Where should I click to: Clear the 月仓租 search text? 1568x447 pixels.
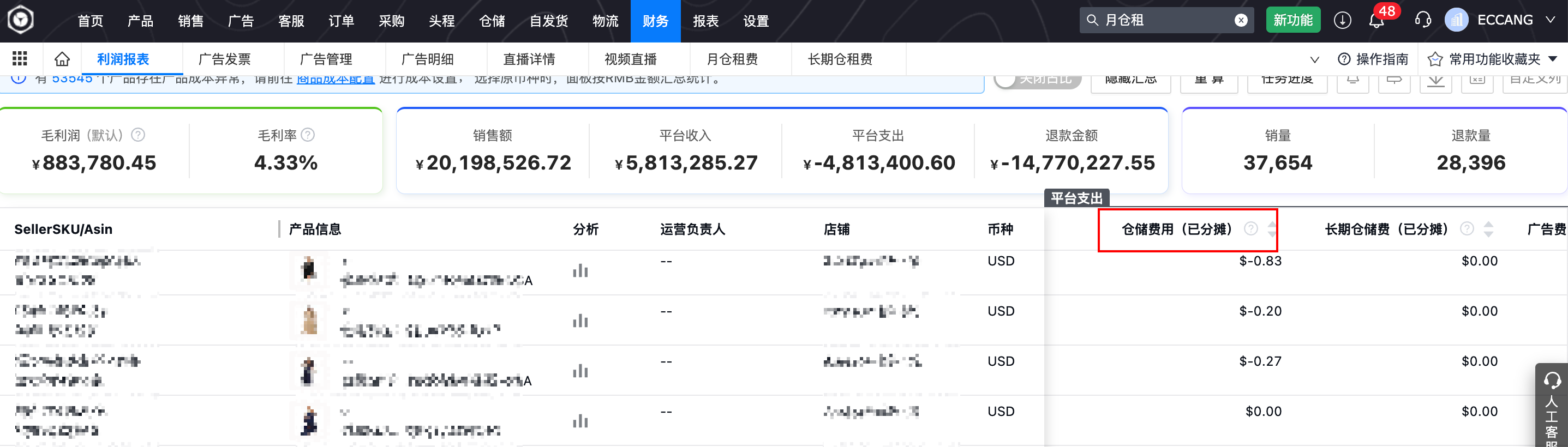click(x=1241, y=21)
